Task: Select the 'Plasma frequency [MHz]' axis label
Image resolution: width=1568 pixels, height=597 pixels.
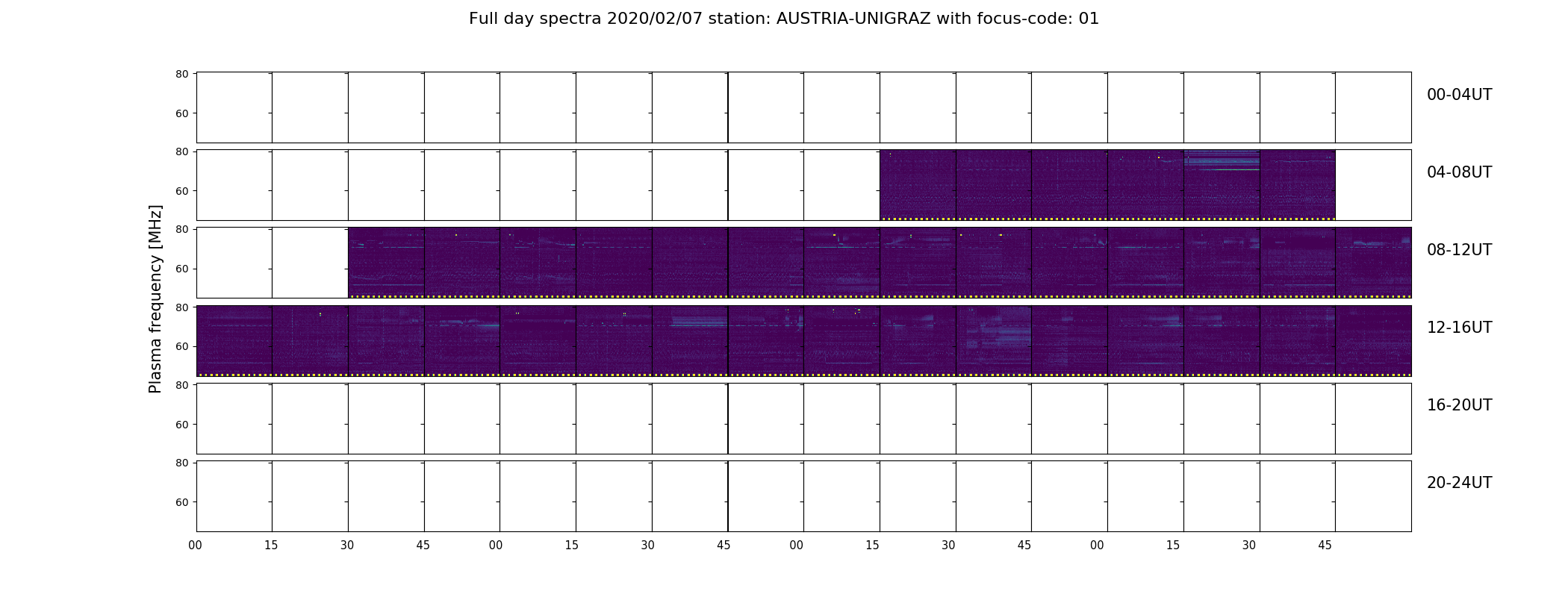Action: click(155, 299)
